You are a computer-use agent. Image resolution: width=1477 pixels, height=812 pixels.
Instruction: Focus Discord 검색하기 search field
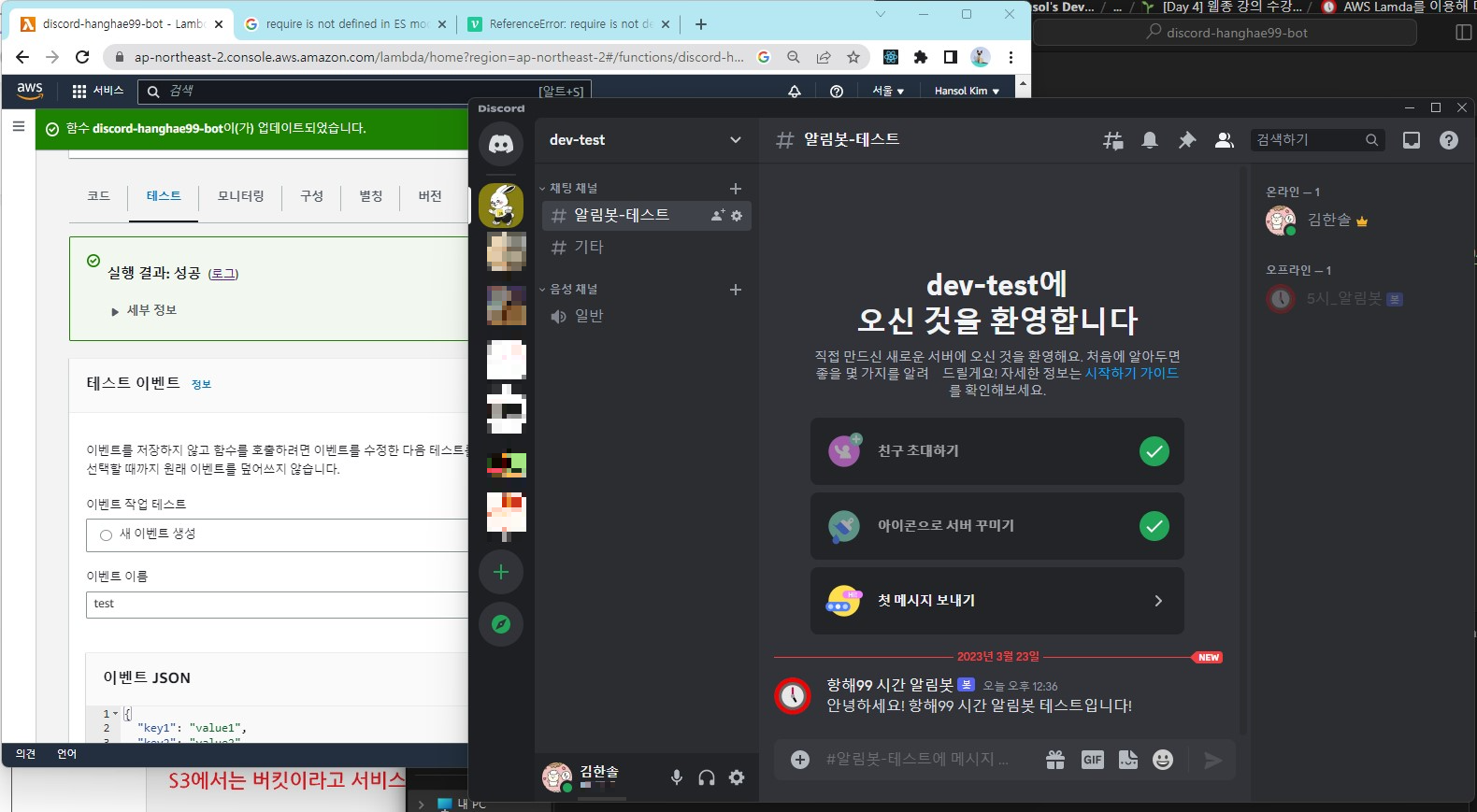(1317, 140)
